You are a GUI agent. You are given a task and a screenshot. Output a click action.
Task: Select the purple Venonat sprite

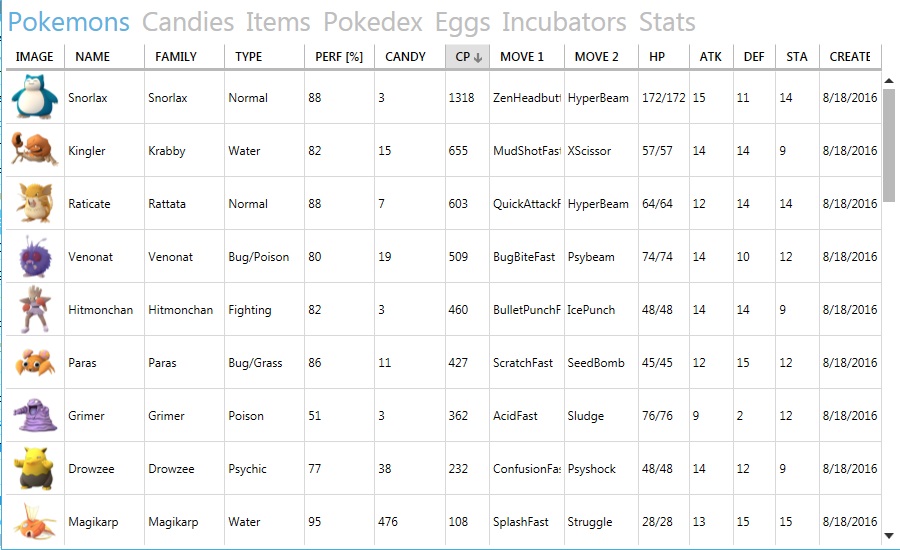[x=35, y=256]
